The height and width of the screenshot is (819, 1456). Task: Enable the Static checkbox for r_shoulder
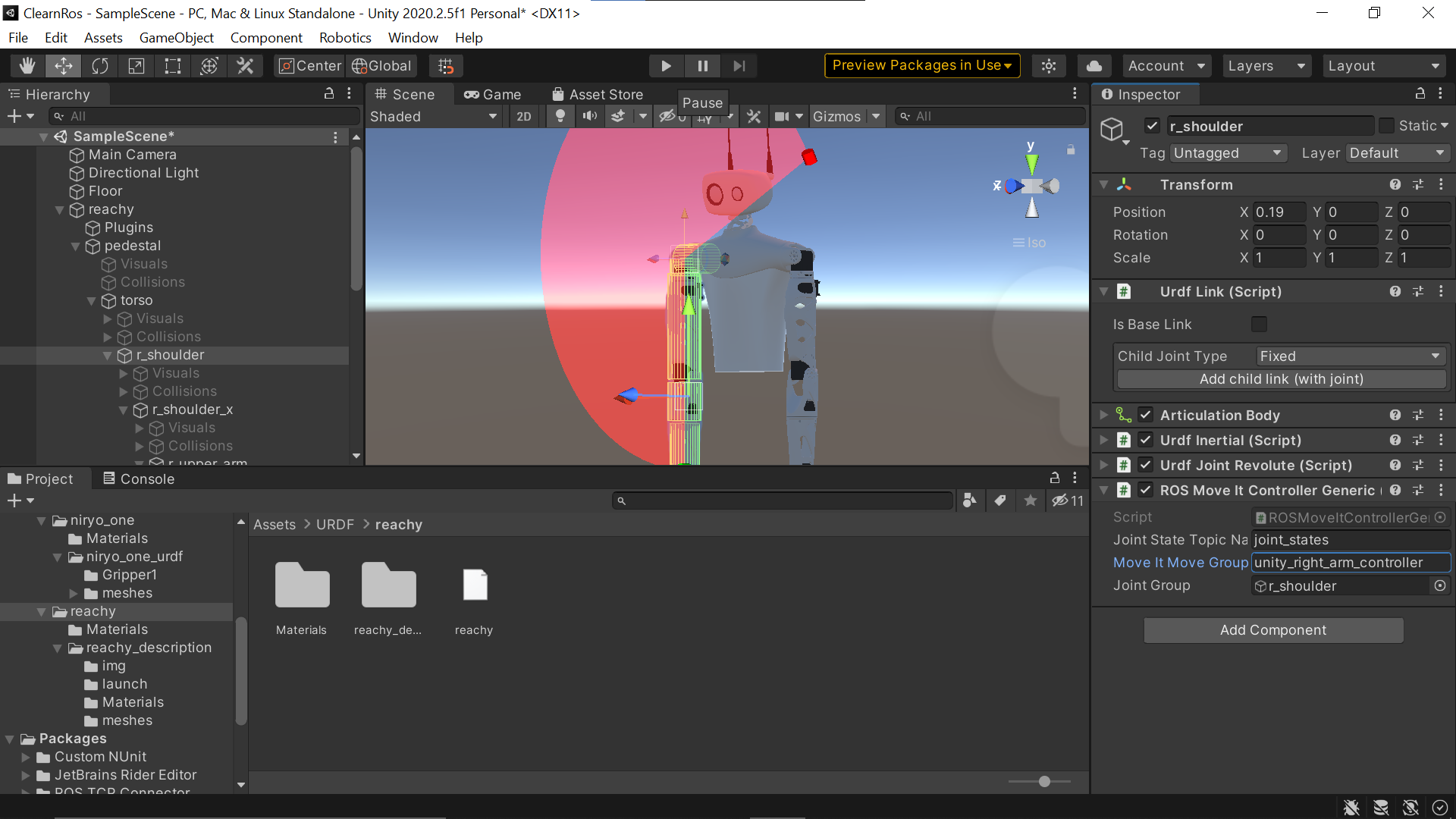click(1386, 125)
